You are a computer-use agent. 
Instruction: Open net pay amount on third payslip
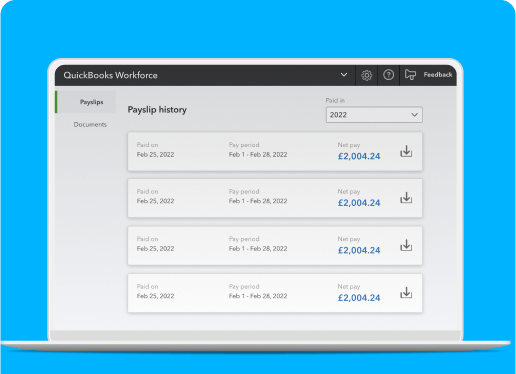(x=359, y=250)
